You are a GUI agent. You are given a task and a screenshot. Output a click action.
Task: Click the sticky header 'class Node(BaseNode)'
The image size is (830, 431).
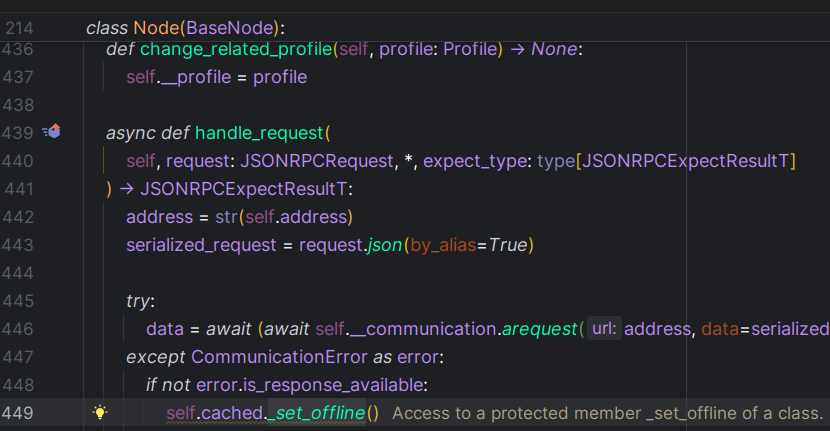pos(185,28)
